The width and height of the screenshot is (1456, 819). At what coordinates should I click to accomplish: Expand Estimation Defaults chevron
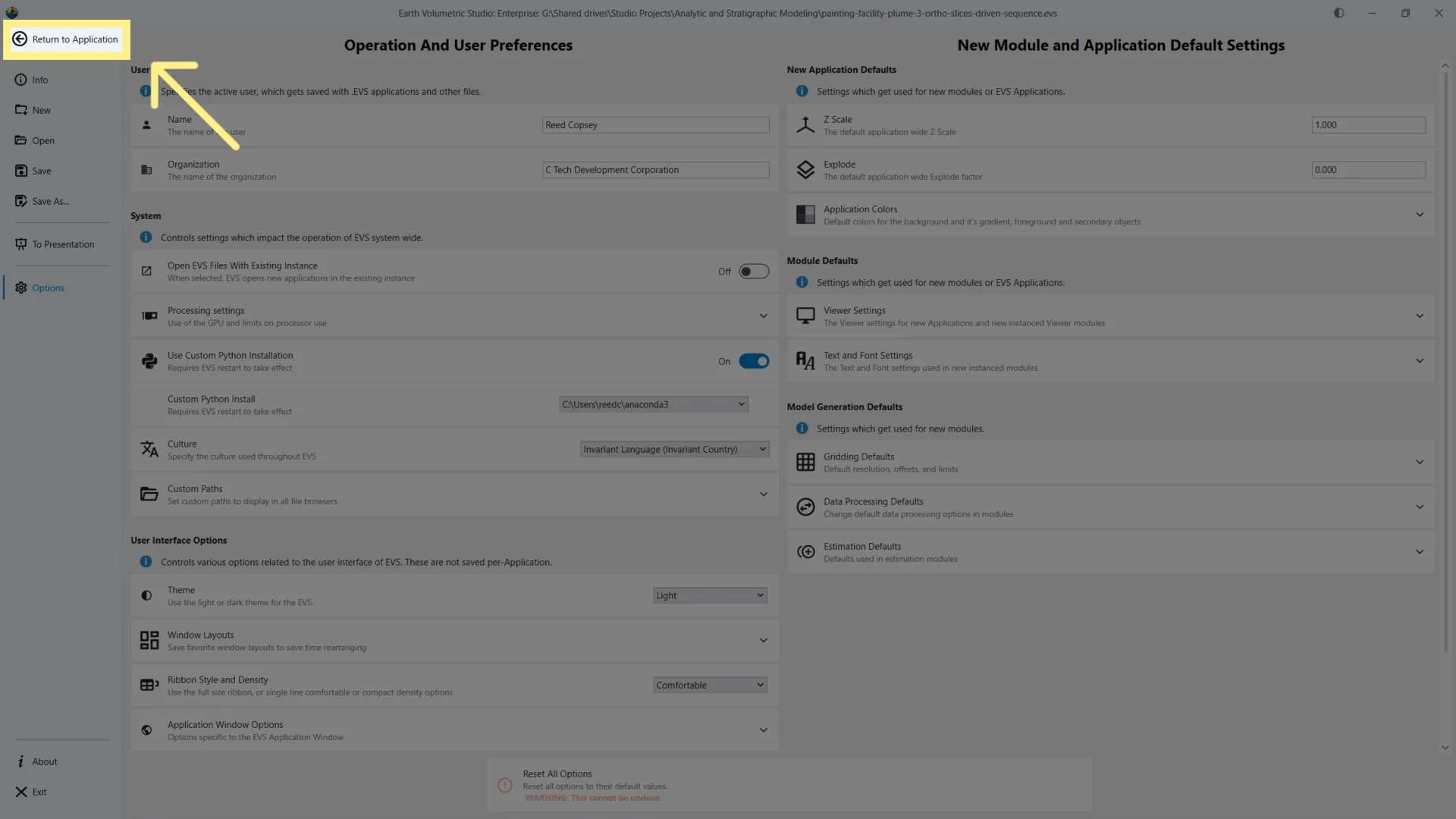click(1420, 551)
